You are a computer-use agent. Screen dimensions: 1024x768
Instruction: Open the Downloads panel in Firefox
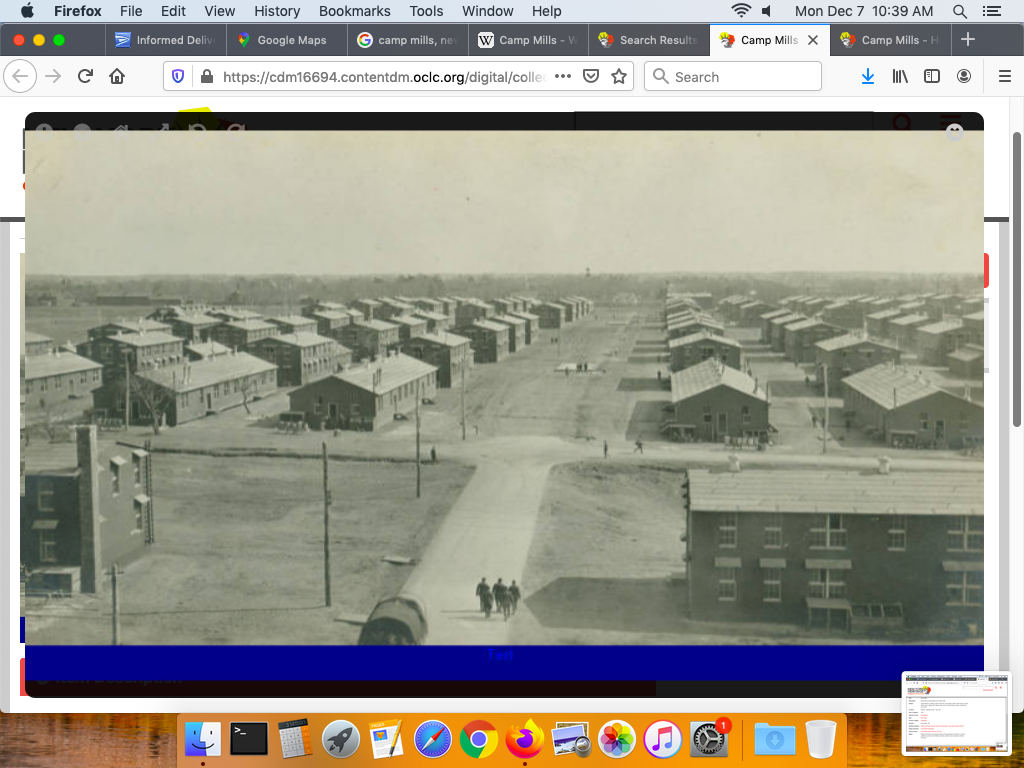(868, 77)
